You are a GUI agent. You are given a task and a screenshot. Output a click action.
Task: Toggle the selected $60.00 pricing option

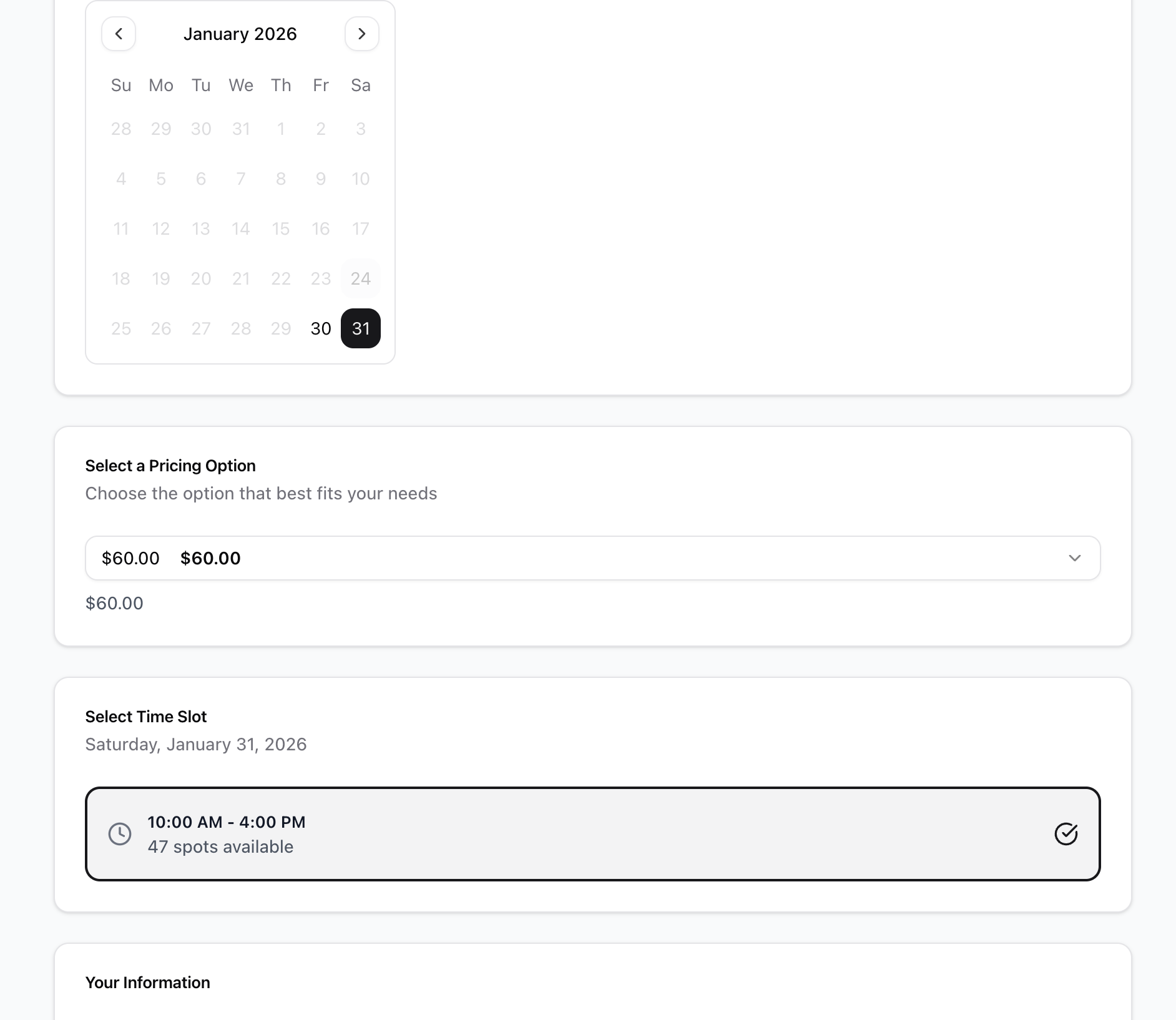tap(592, 558)
